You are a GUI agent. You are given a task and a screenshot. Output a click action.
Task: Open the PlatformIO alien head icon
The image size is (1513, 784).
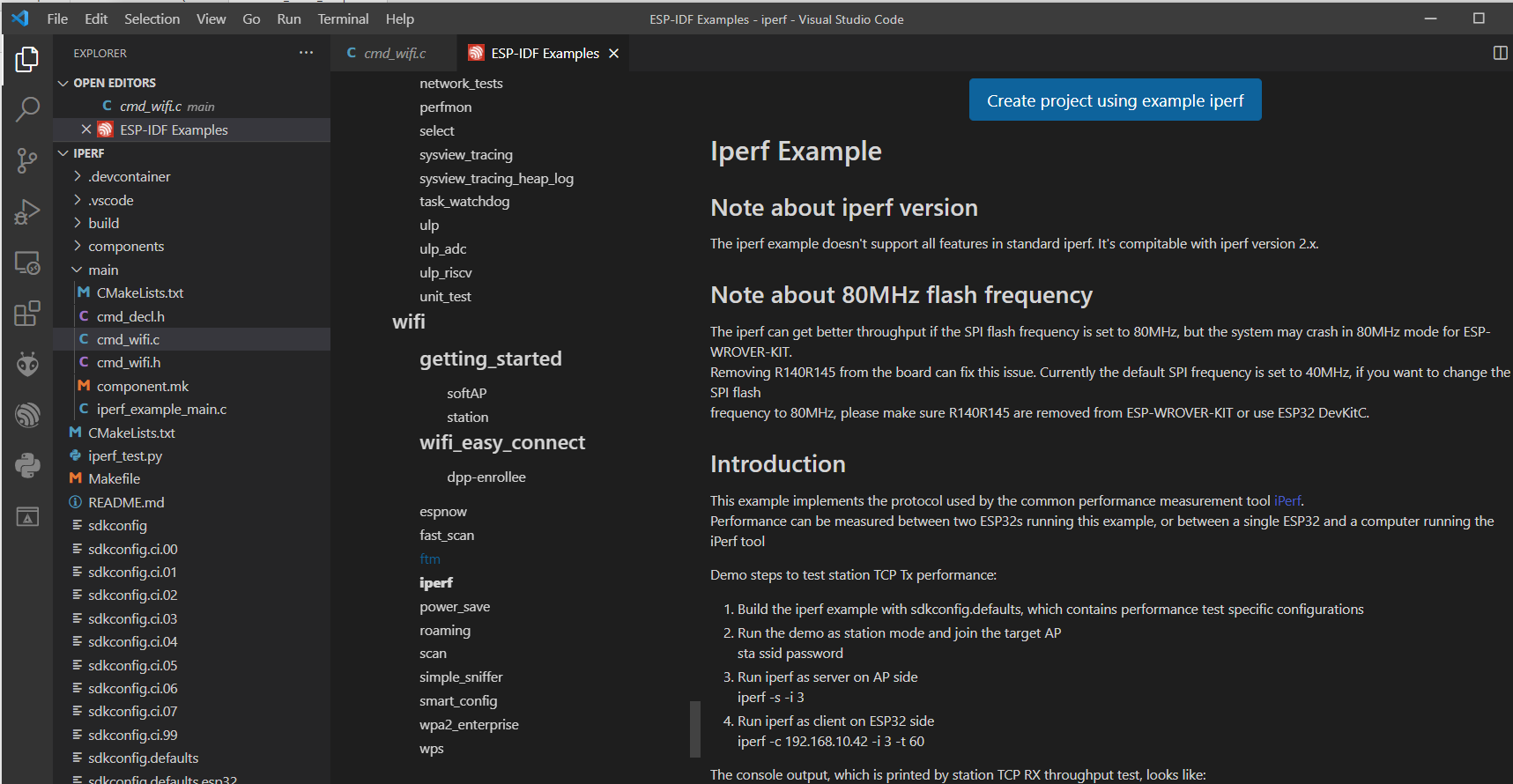pos(27,364)
